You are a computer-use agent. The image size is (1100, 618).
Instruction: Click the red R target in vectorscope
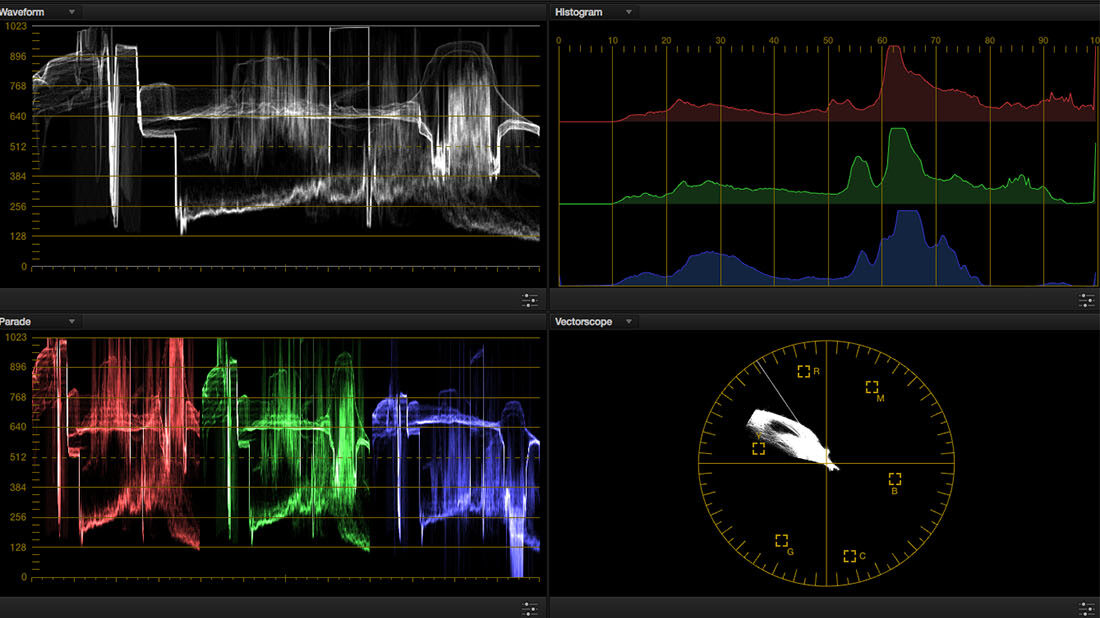803,371
